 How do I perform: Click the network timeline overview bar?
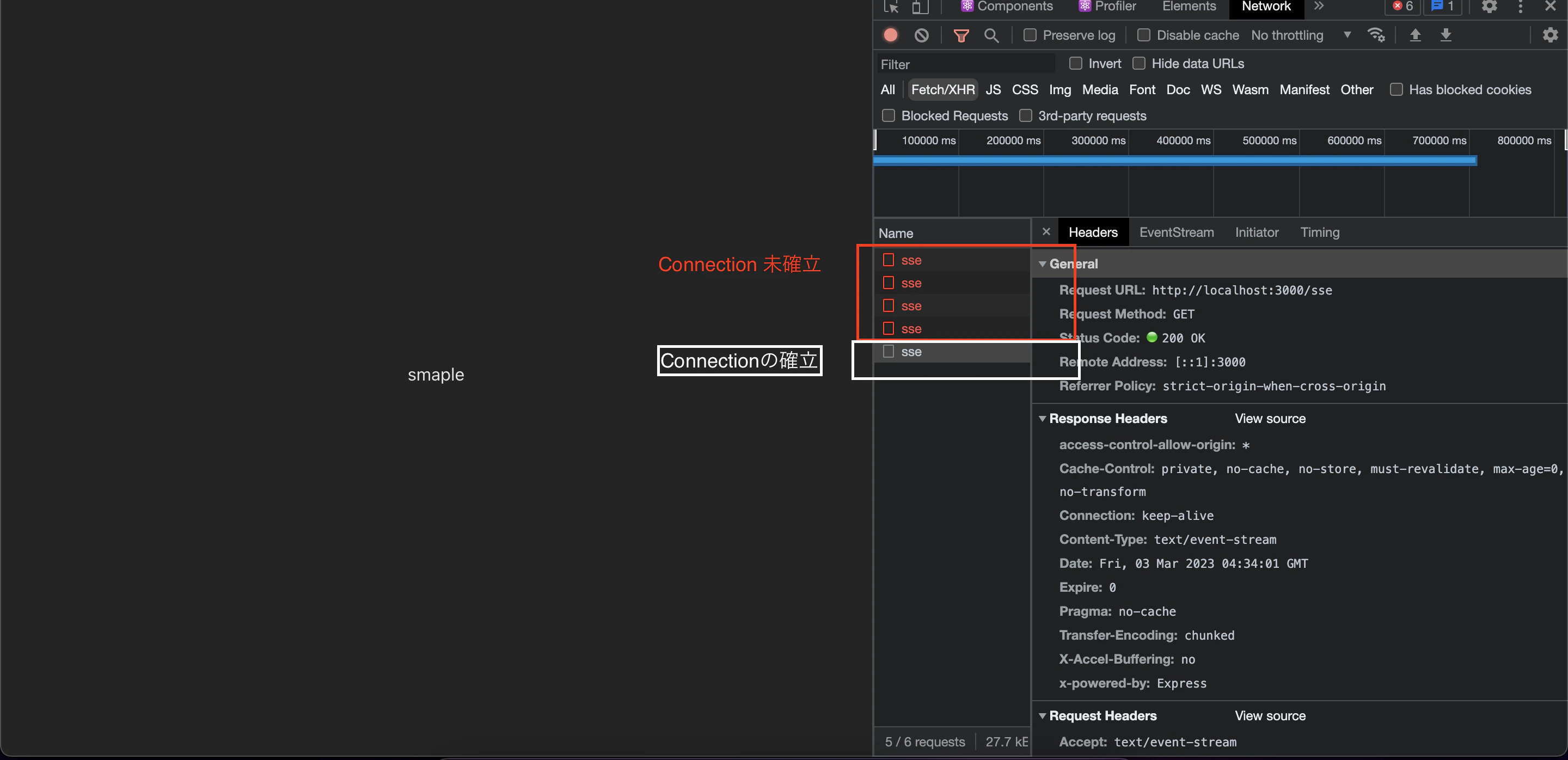(x=1175, y=161)
